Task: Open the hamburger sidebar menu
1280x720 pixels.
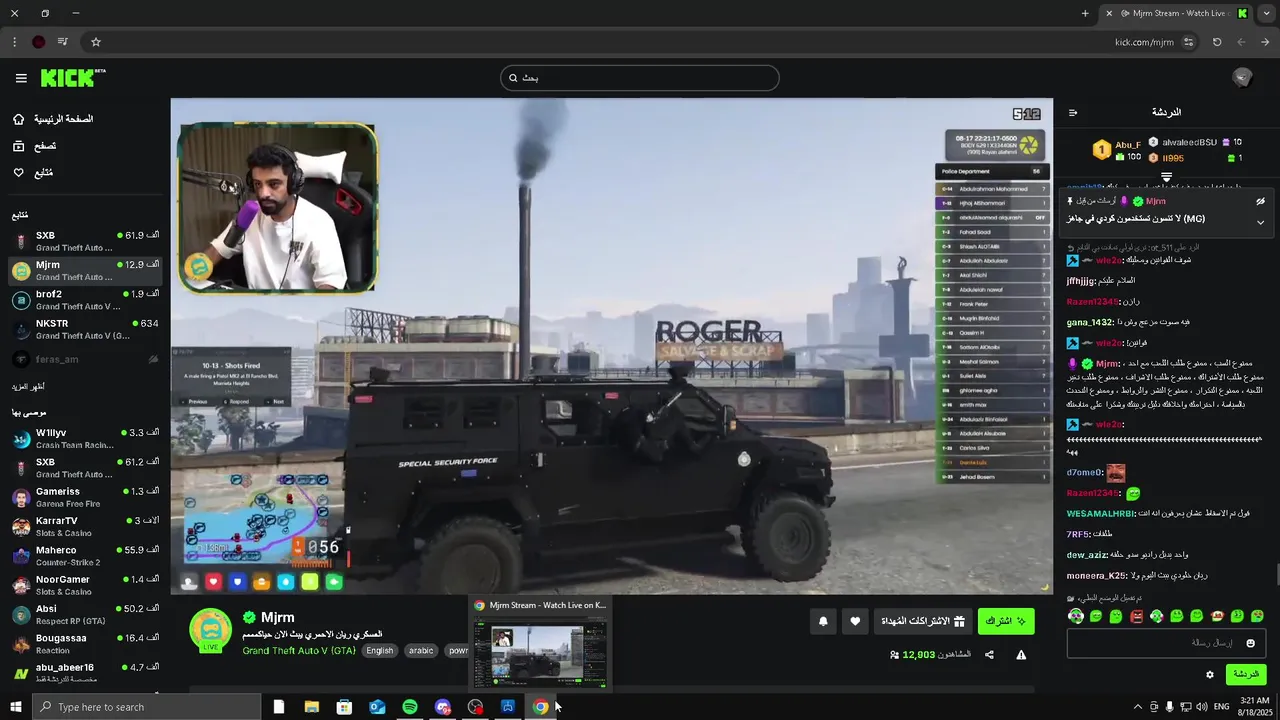Action: coord(21,78)
